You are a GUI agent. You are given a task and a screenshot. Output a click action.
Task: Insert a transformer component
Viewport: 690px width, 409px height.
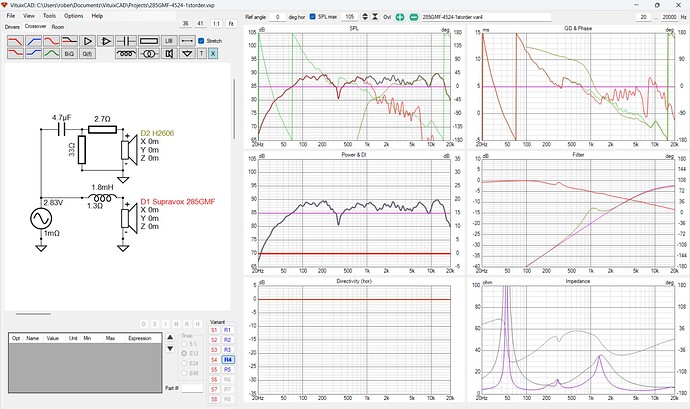tap(149, 54)
